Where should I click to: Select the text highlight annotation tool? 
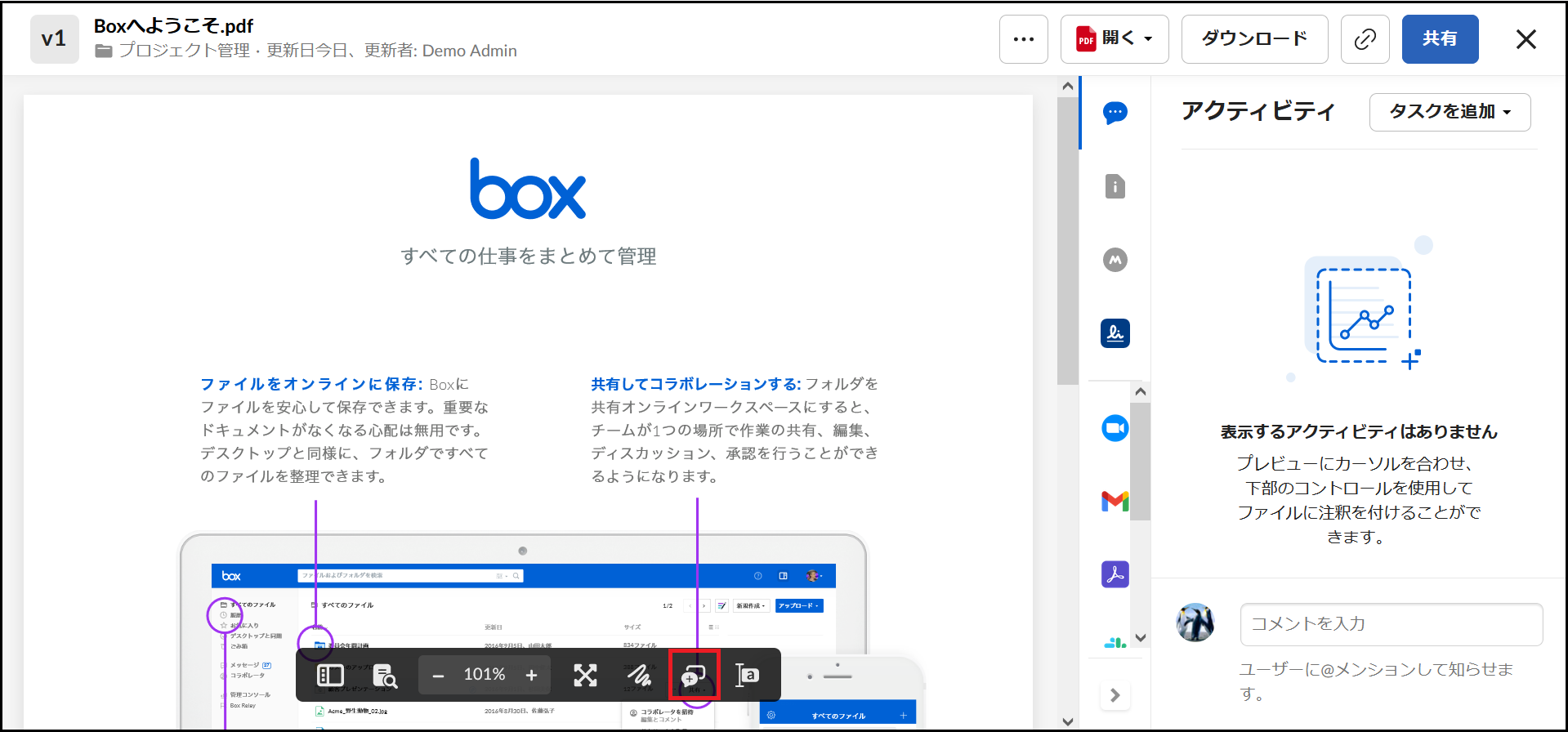click(748, 675)
